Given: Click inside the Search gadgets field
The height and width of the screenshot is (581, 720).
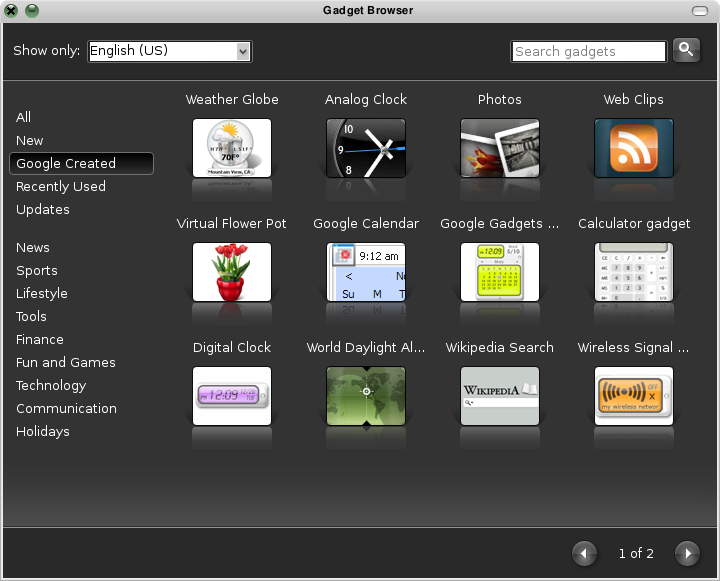Looking at the screenshot, I should 588,51.
